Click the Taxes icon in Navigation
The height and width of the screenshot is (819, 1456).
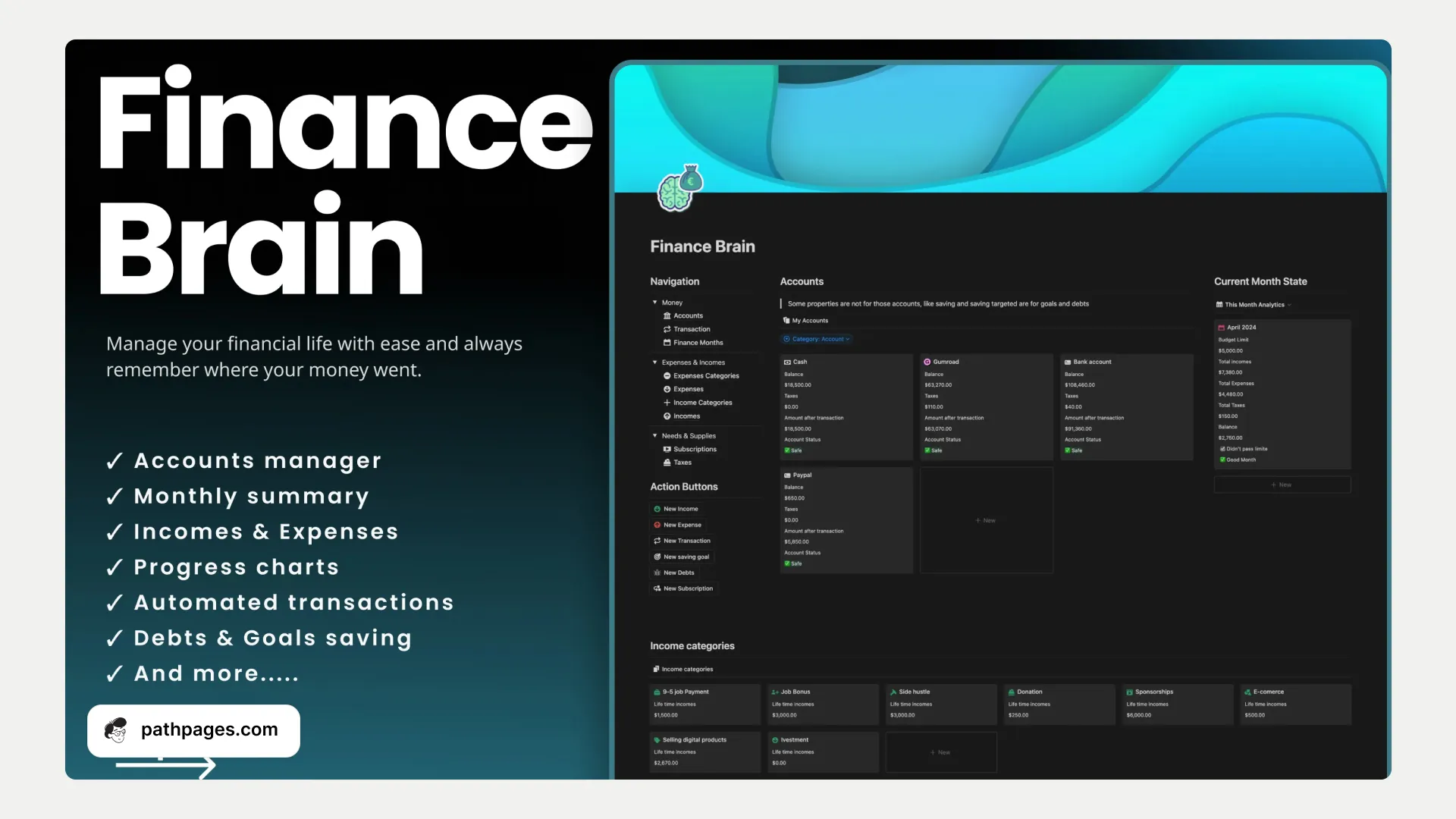(x=667, y=463)
